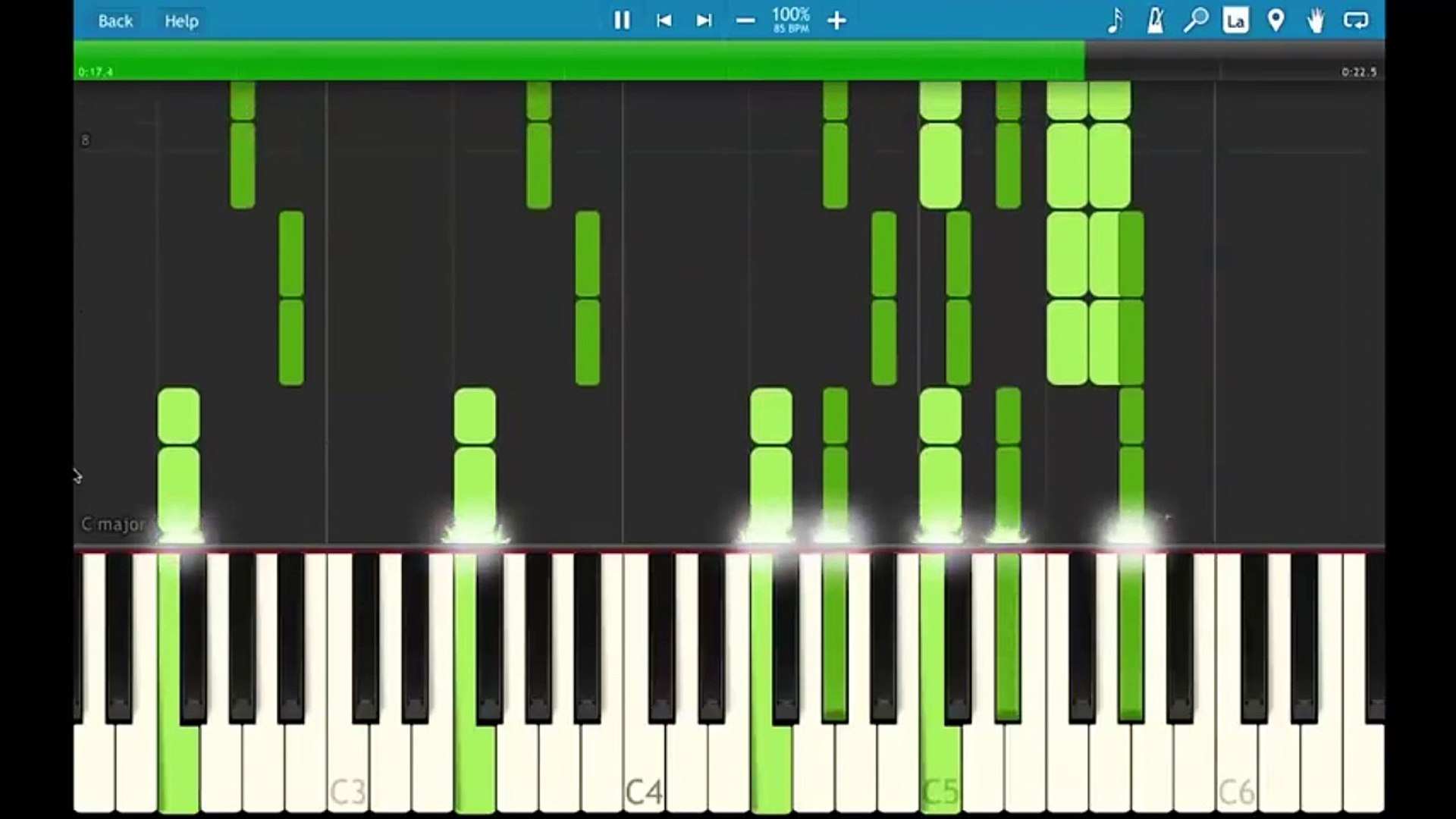Viewport: 1456px width, 819px height.
Task: Add a bookmark with the pin icon
Action: point(1276,20)
